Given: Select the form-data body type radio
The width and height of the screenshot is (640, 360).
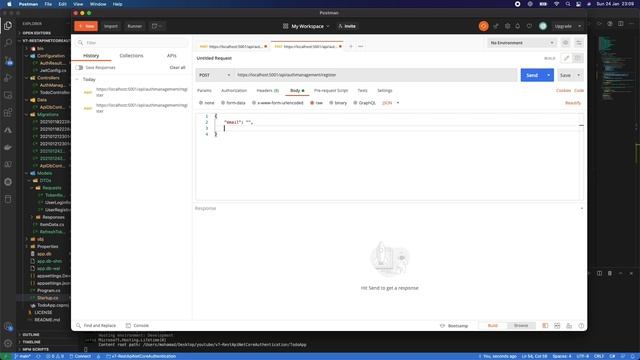Looking at the screenshot, I should point(223,103).
